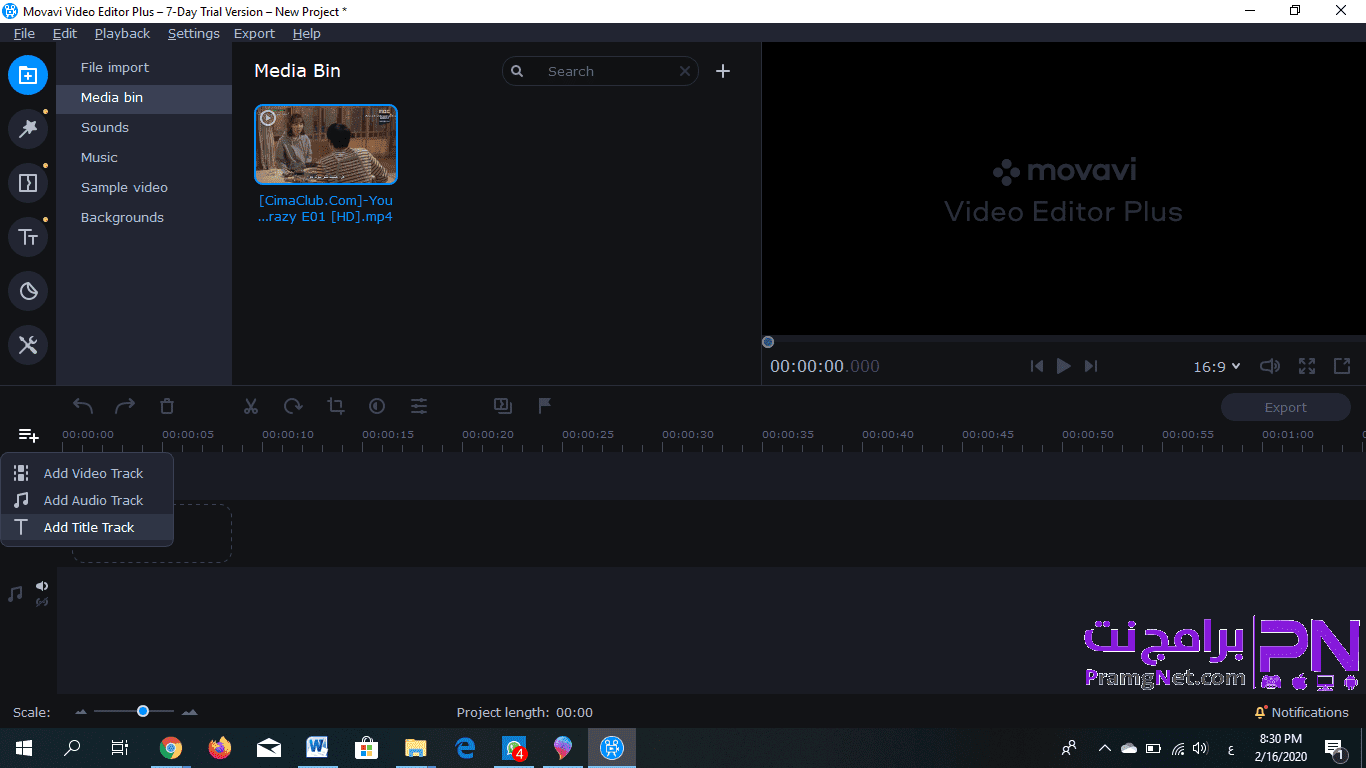Open the Sounds category
The height and width of the screenshot is (768, 1366).
tap(144, 128)
